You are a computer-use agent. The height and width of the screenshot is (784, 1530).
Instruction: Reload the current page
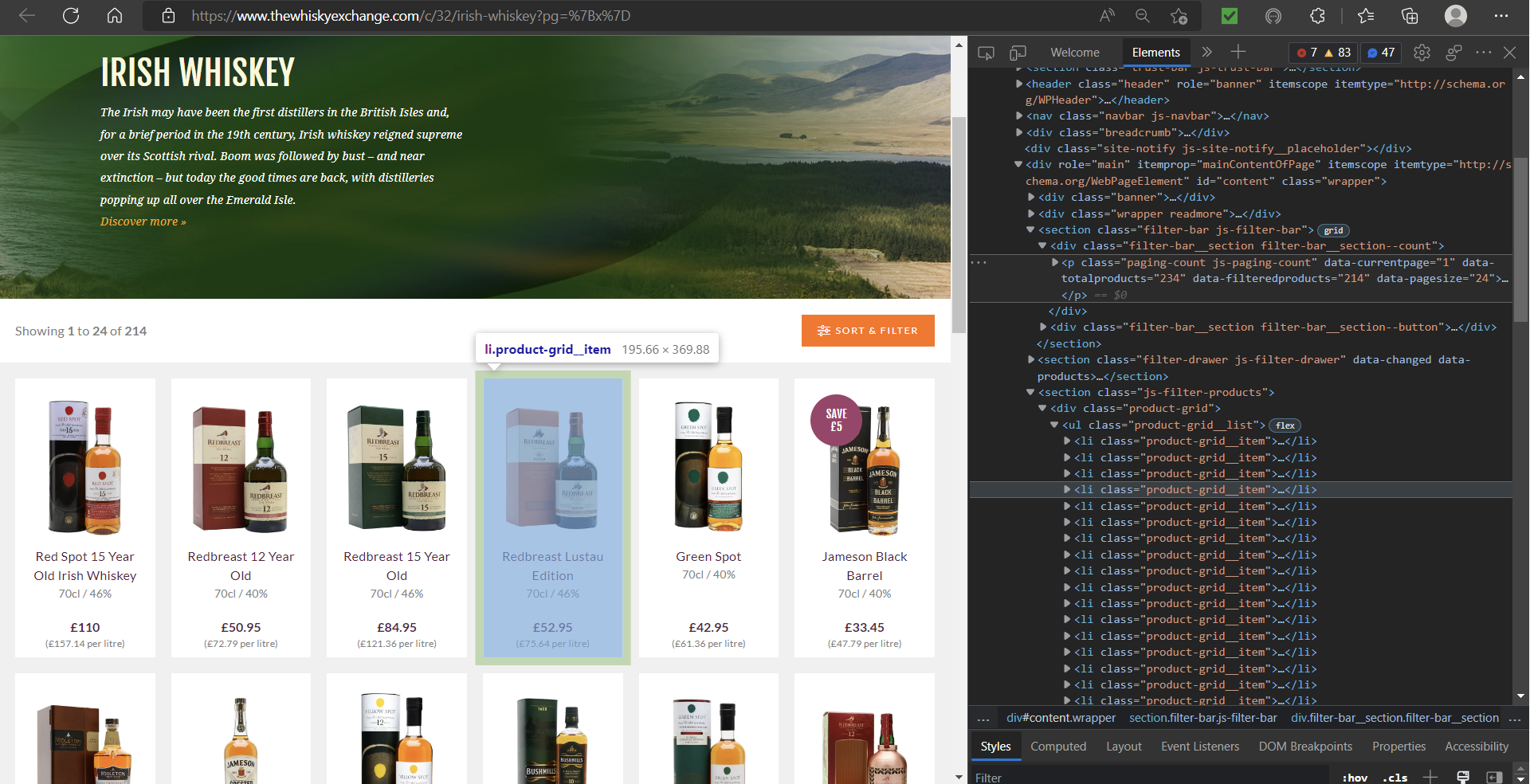(x=71, y=16)
